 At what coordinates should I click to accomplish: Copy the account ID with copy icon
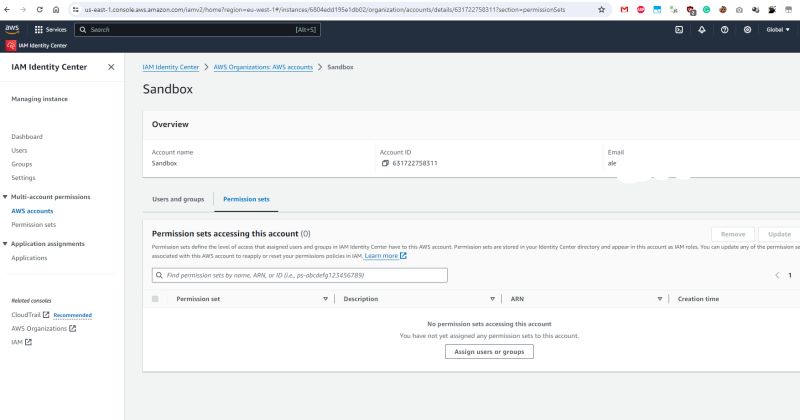(x=385, y=163)
